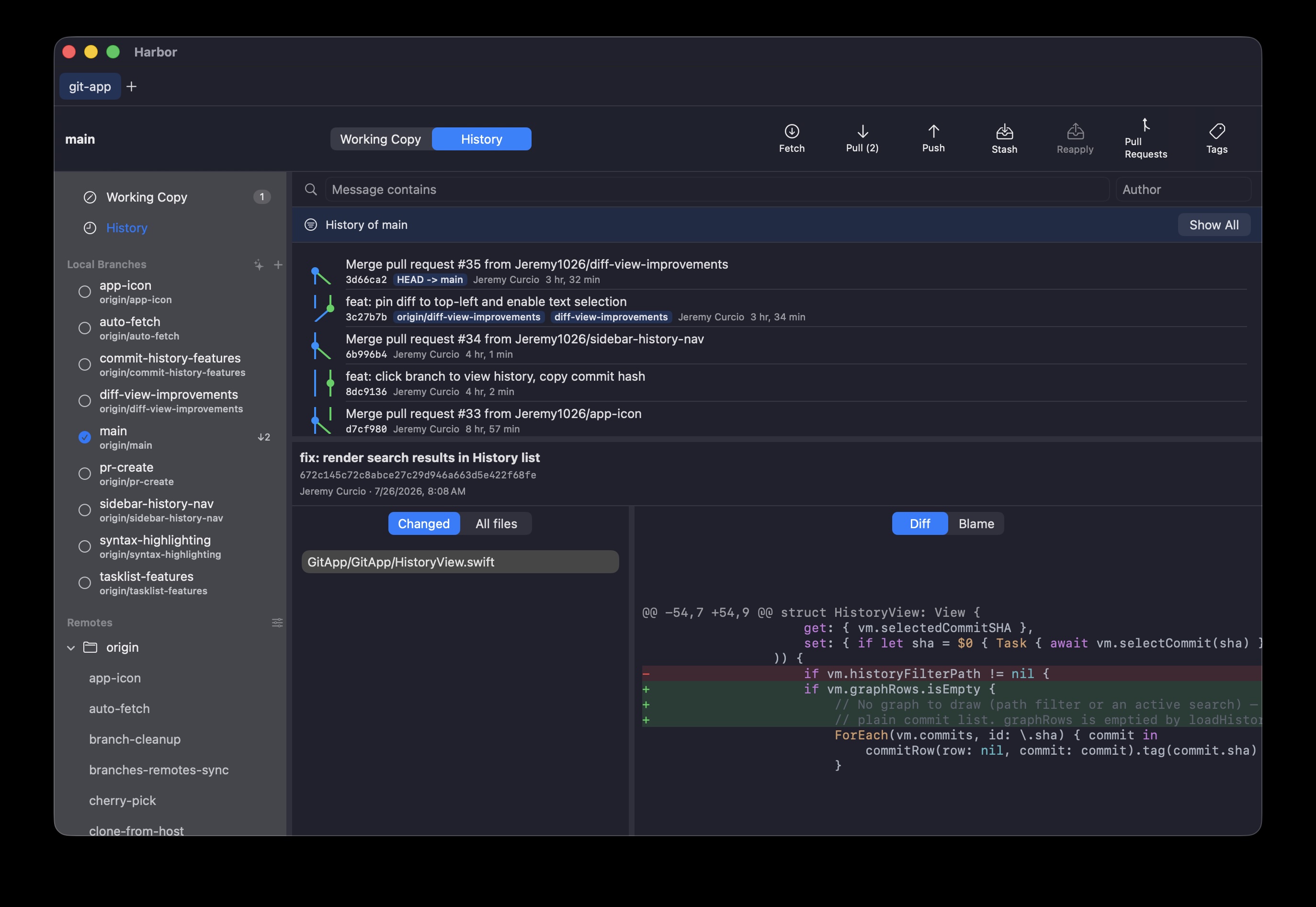Open the Stash action

coord(1004,139)
